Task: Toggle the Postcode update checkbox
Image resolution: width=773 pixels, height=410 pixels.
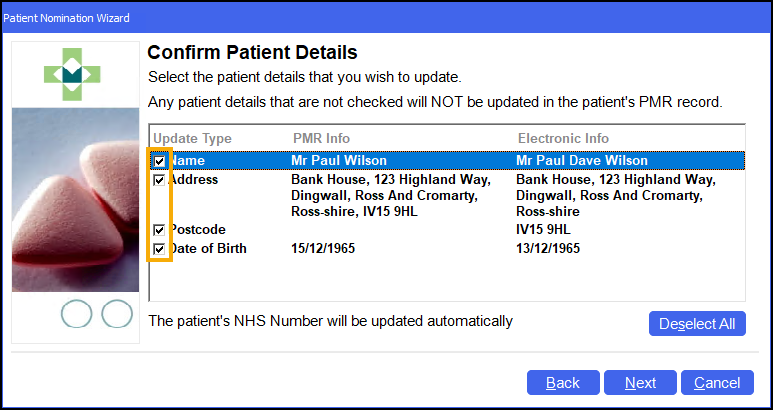Action: pos(159,230)
